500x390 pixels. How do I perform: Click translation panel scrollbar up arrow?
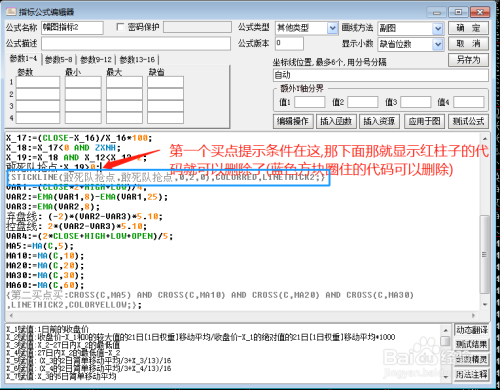[x=445, y=330]
